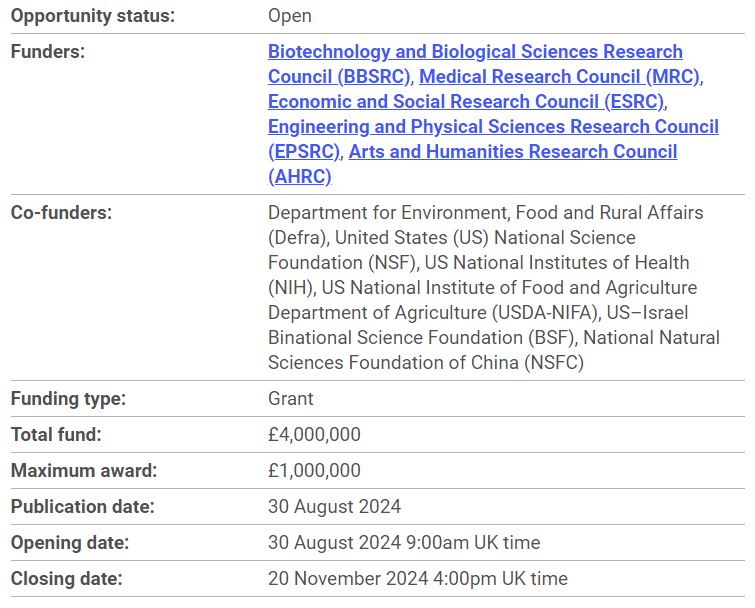The height and width of the screenshot is (608, 755).
Task: Select the £1,000,000 maximum award value
Action: (314, 471)
